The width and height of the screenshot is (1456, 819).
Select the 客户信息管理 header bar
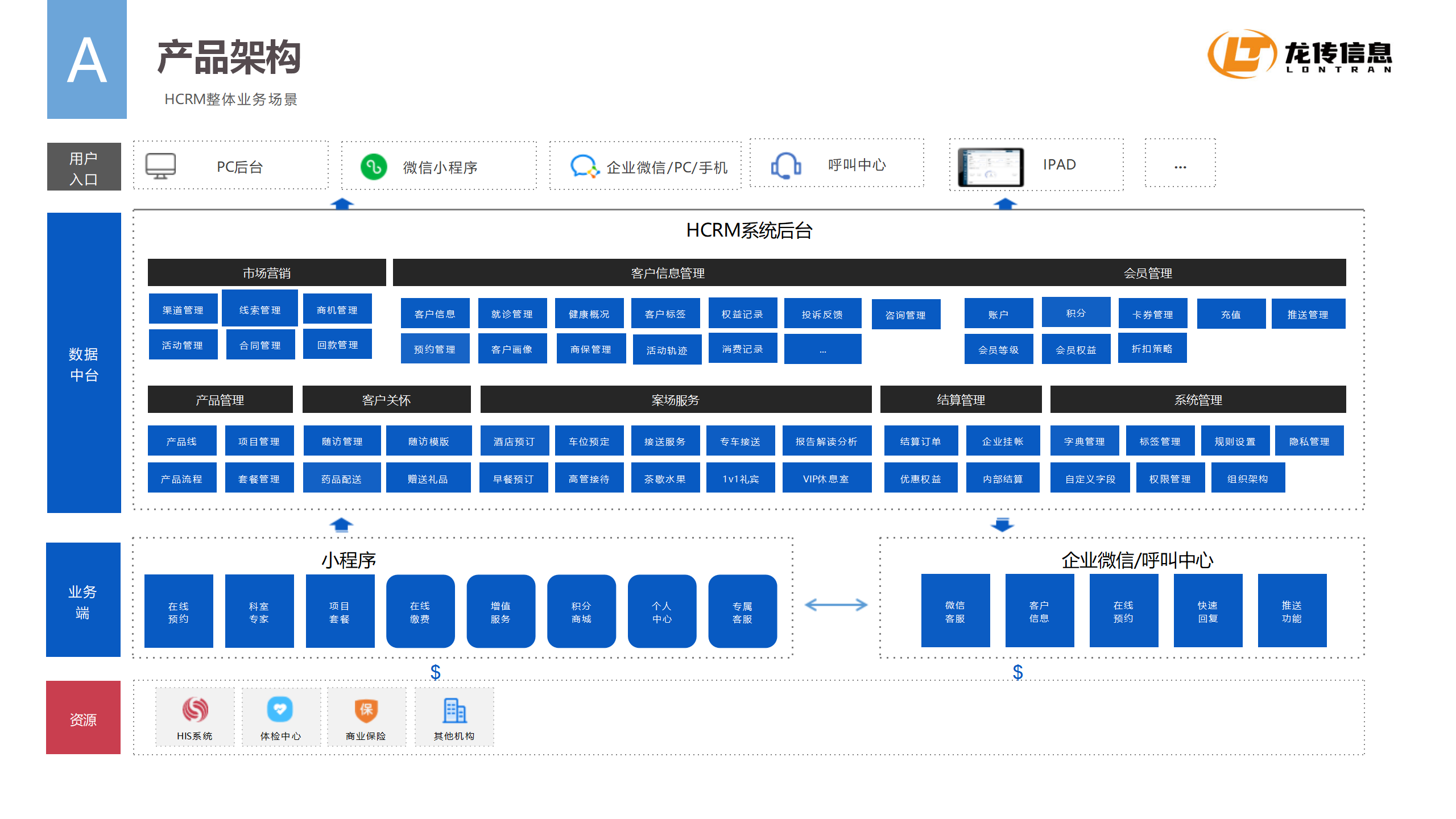click(667, 273)
